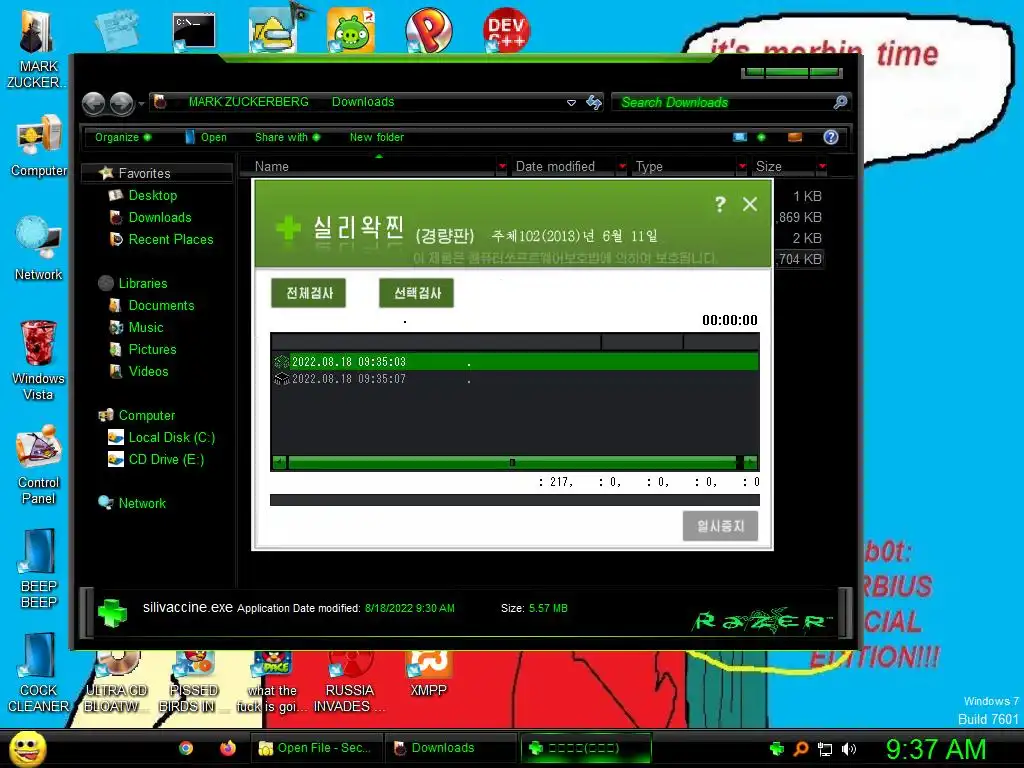Select Desktop in Favorites sidebar
The width and height of the screenshot is (1024, 768).
coord(152,195)
